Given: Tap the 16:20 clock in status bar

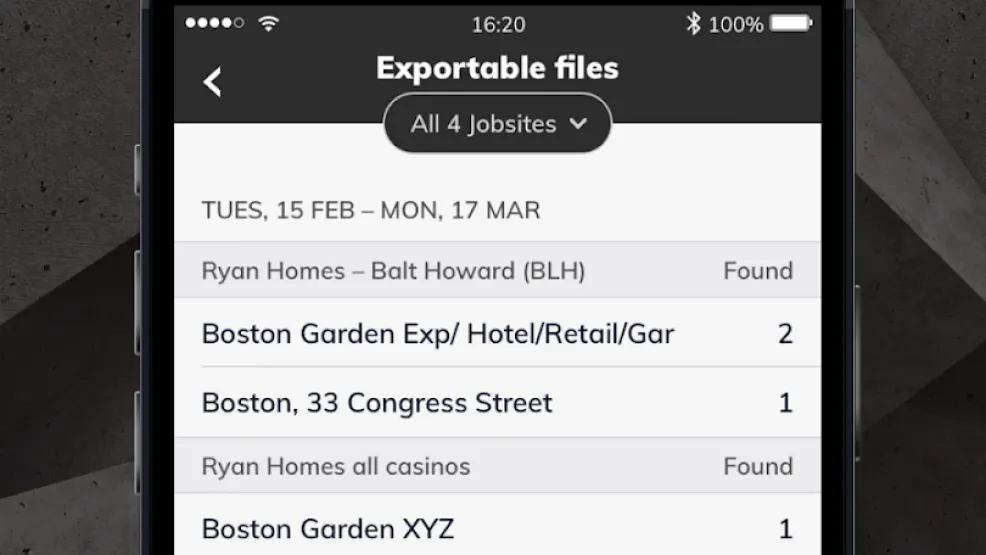Looking at the screenshot, I should [498, 25].
